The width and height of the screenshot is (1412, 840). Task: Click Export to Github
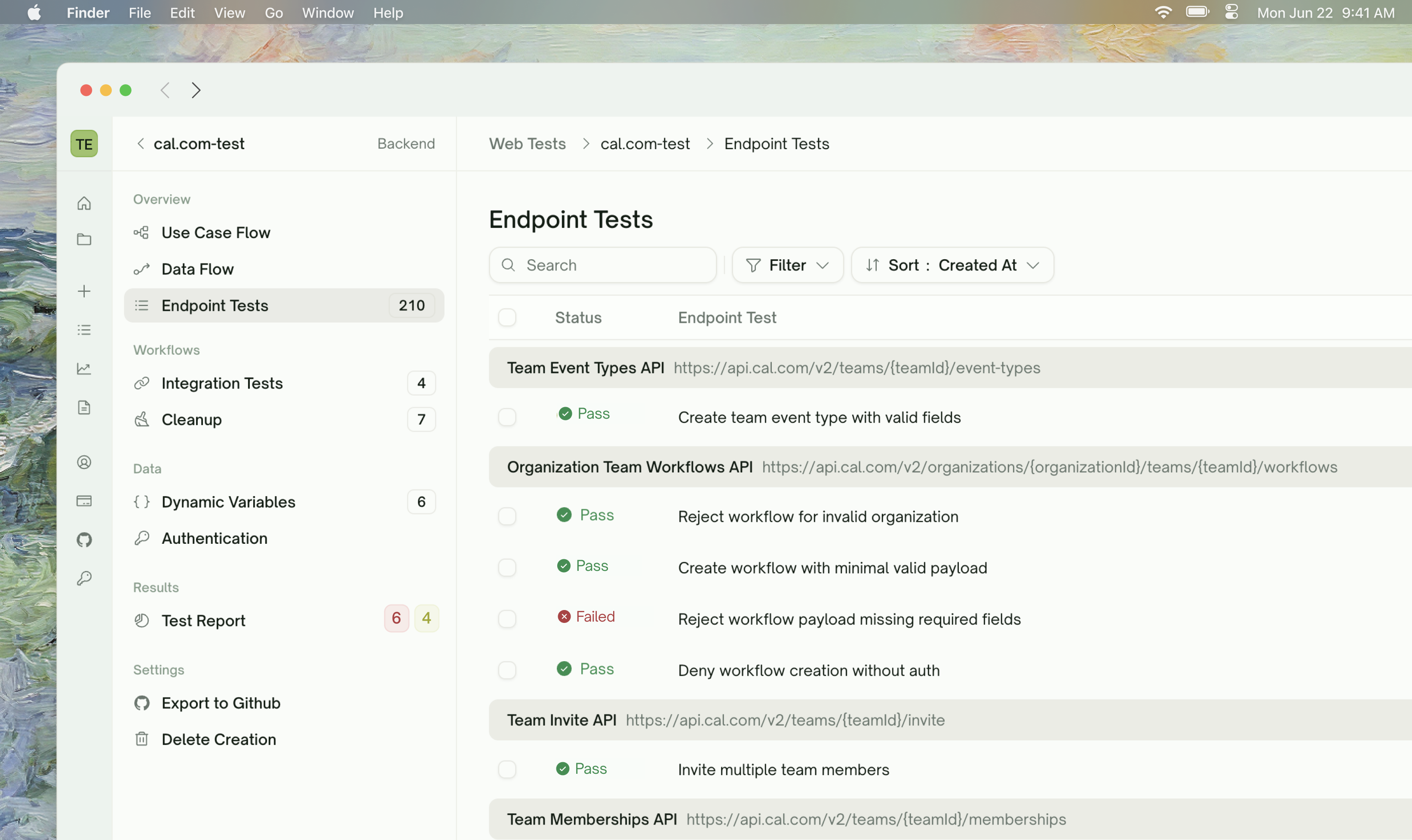tap(284, 703)
